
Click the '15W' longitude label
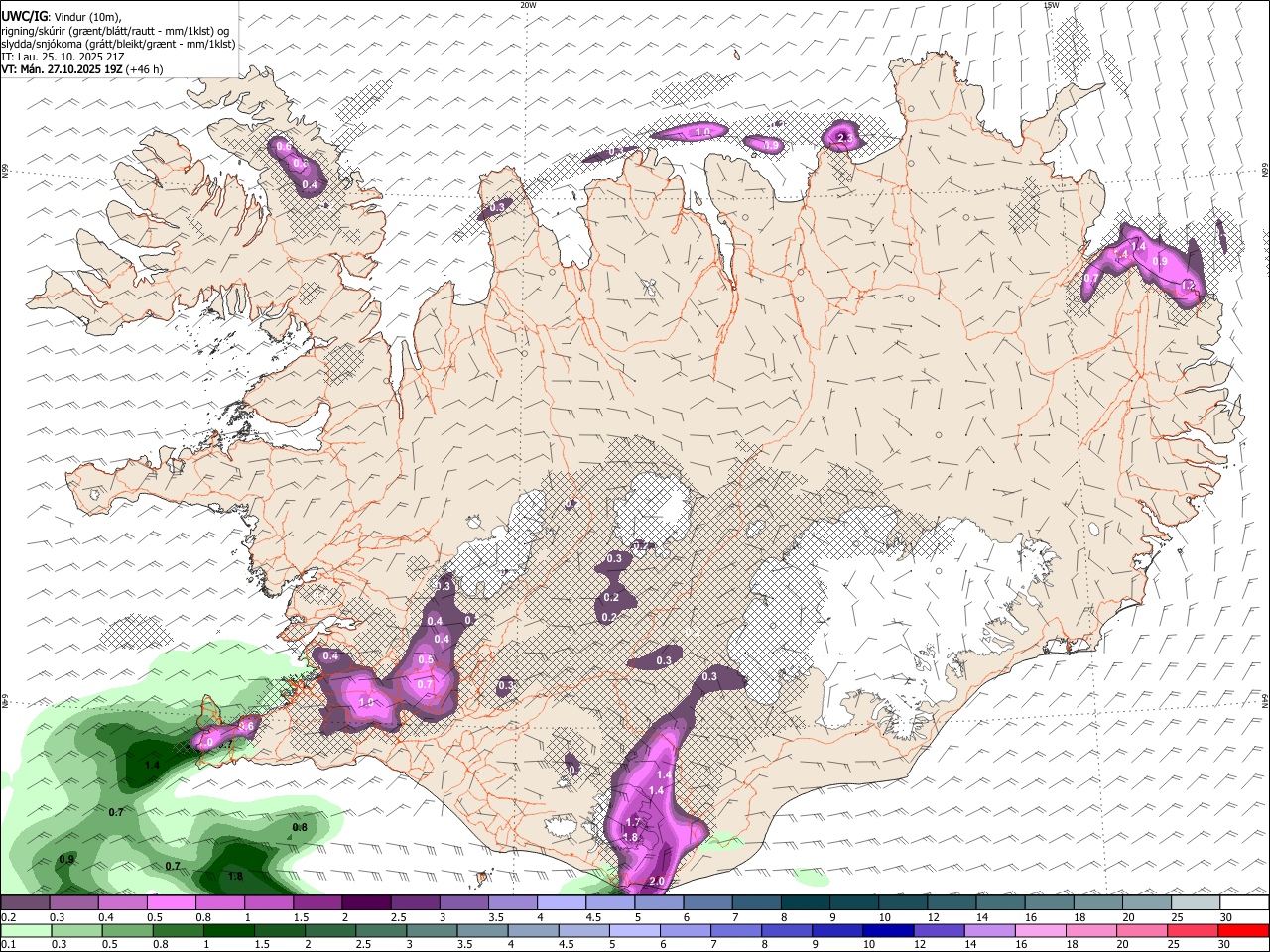(1050, 5)
